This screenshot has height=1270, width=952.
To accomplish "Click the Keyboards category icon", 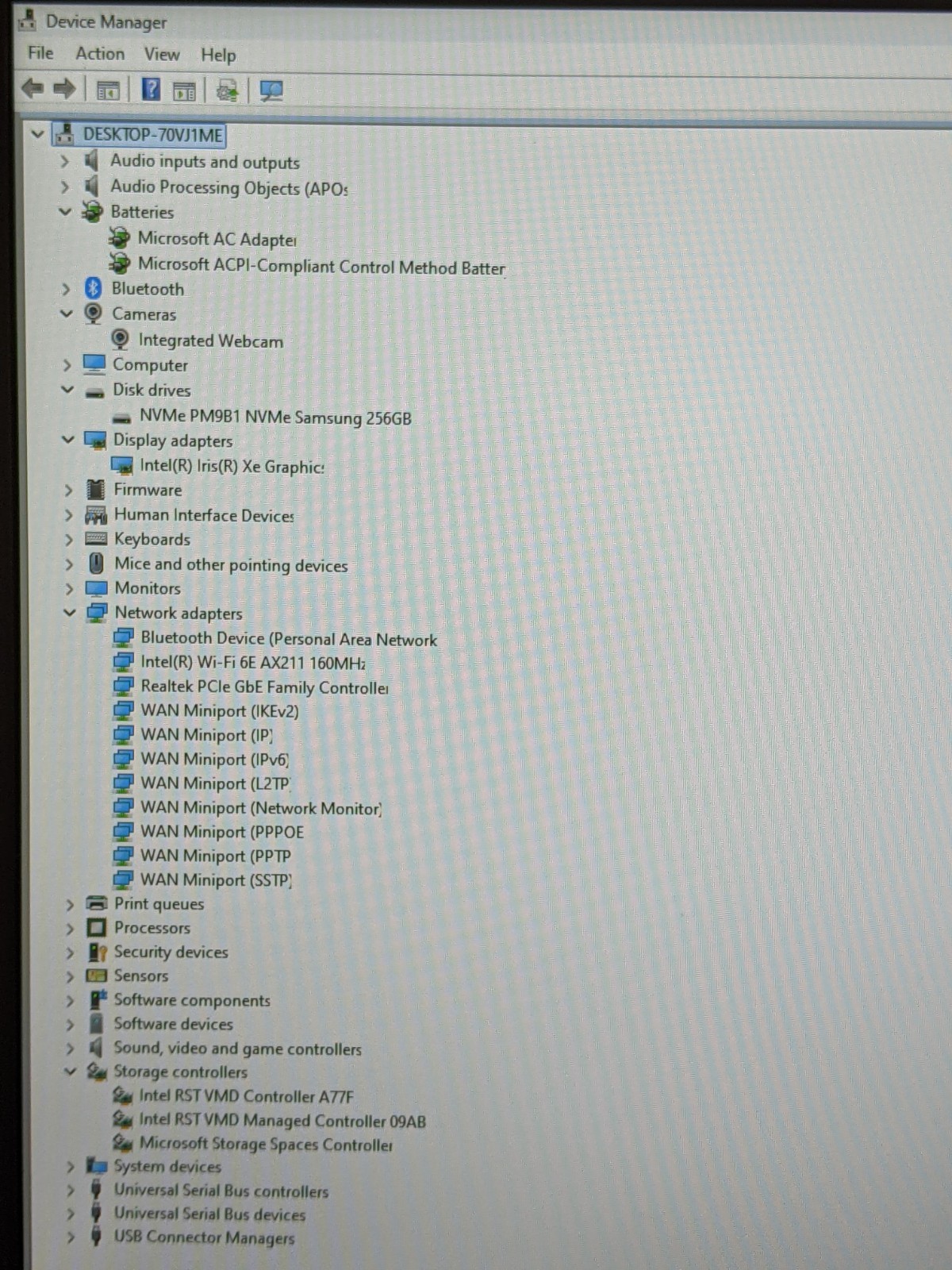I will (95, 539).
